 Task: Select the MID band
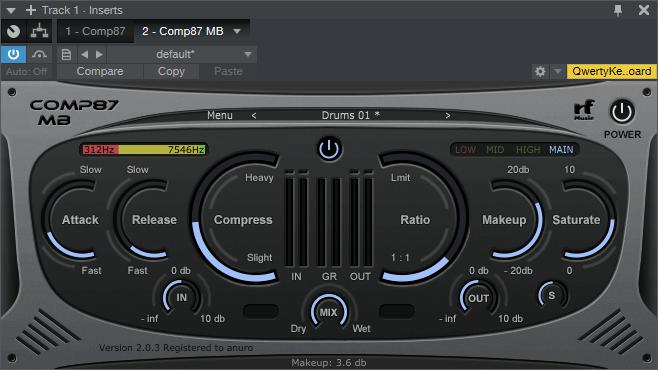click(495, 150)
